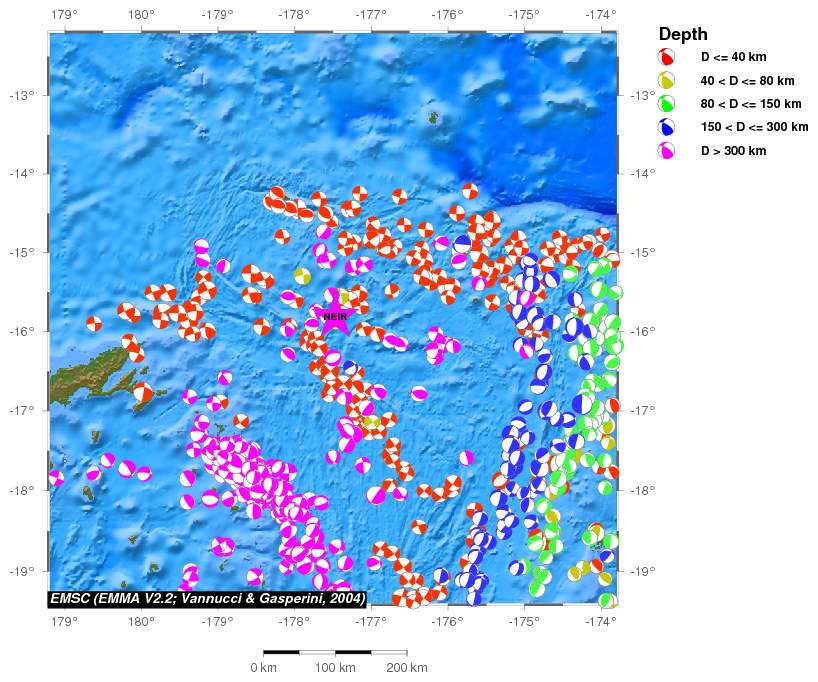Click the magenta NEIR star marker
Image resolution: width=818 pixels, height=682 pixels.
(334, 317)
